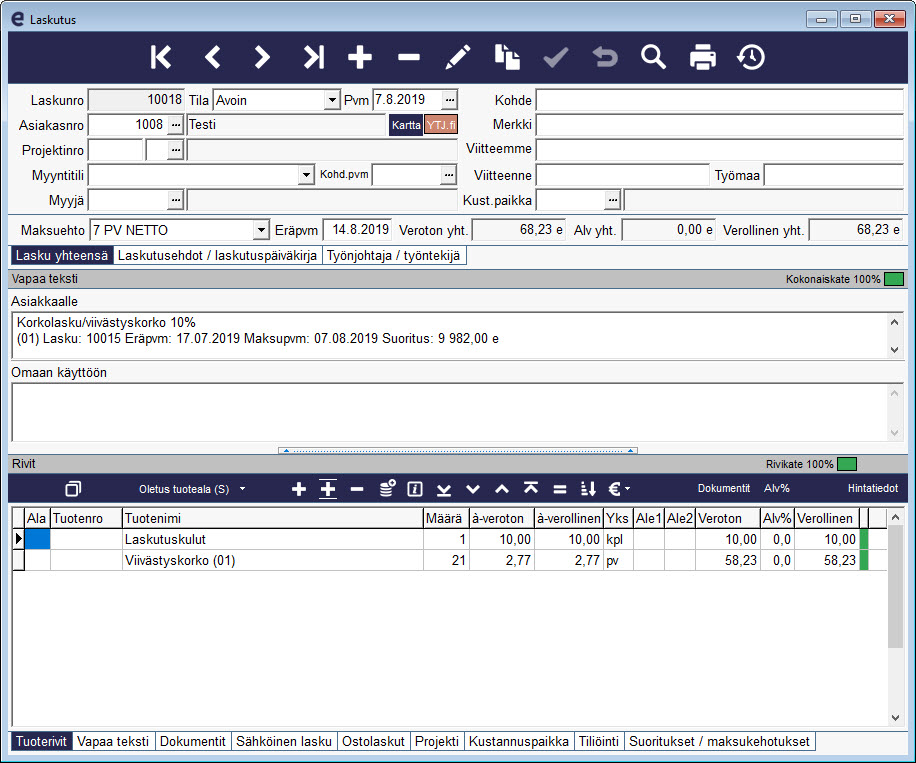Click the Kartta map button
The height and width of the screenshot is (763, 916).
point(406,125)
